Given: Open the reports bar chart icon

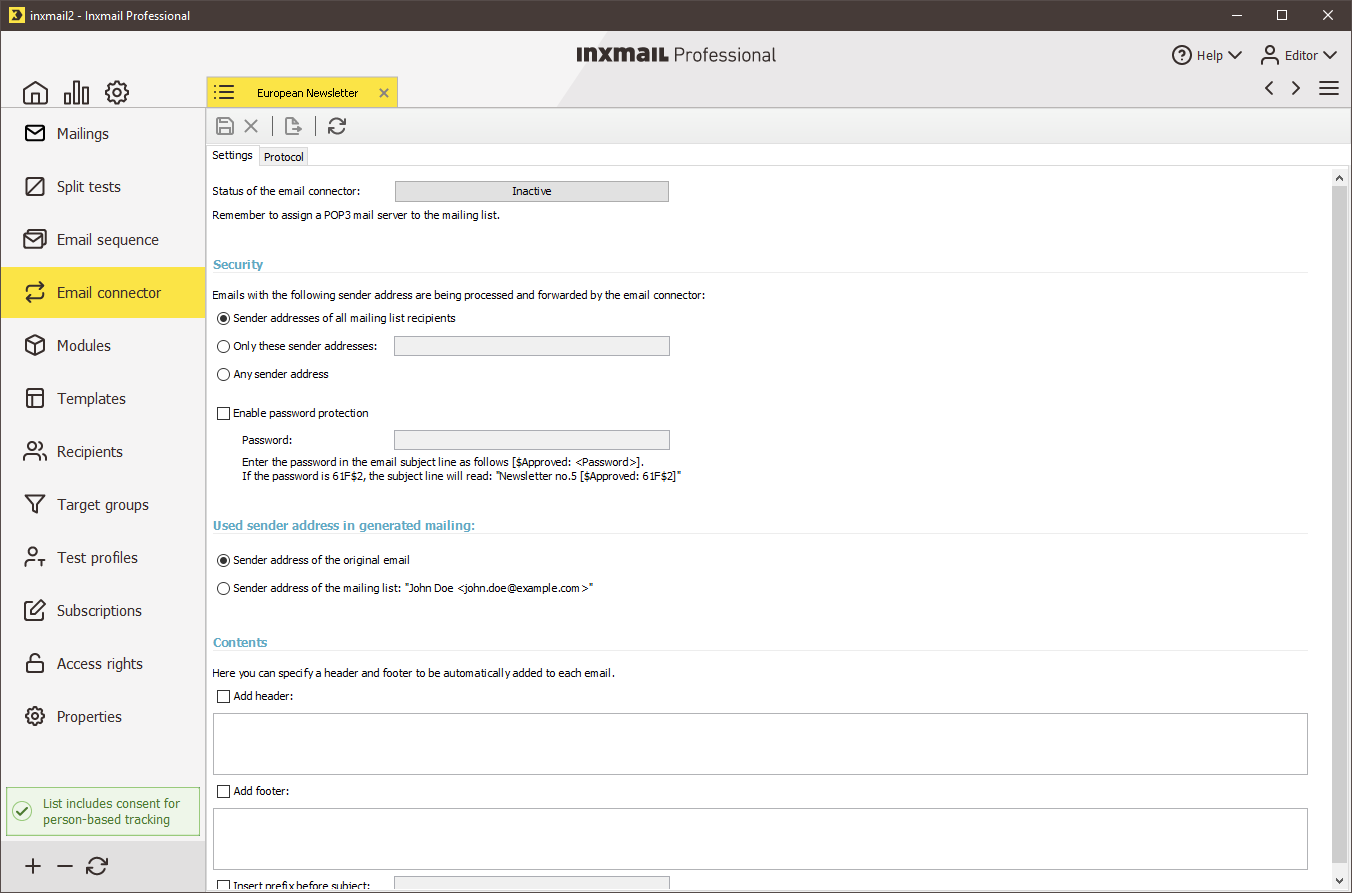Looking at the screenshot, I should point(76,93).
